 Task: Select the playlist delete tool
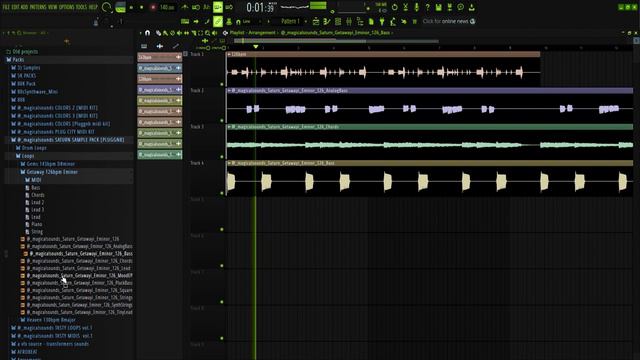click(172, 33)
